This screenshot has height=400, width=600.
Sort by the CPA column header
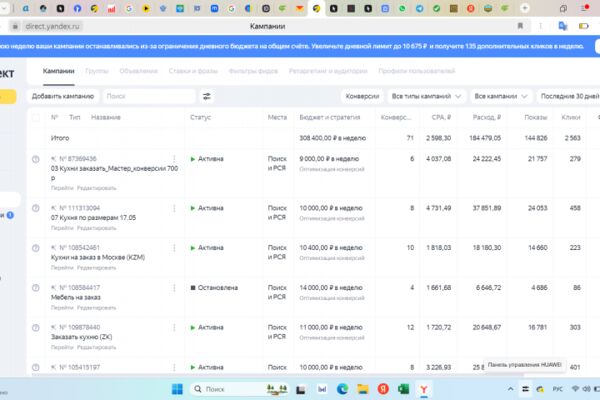click(441, 118)
